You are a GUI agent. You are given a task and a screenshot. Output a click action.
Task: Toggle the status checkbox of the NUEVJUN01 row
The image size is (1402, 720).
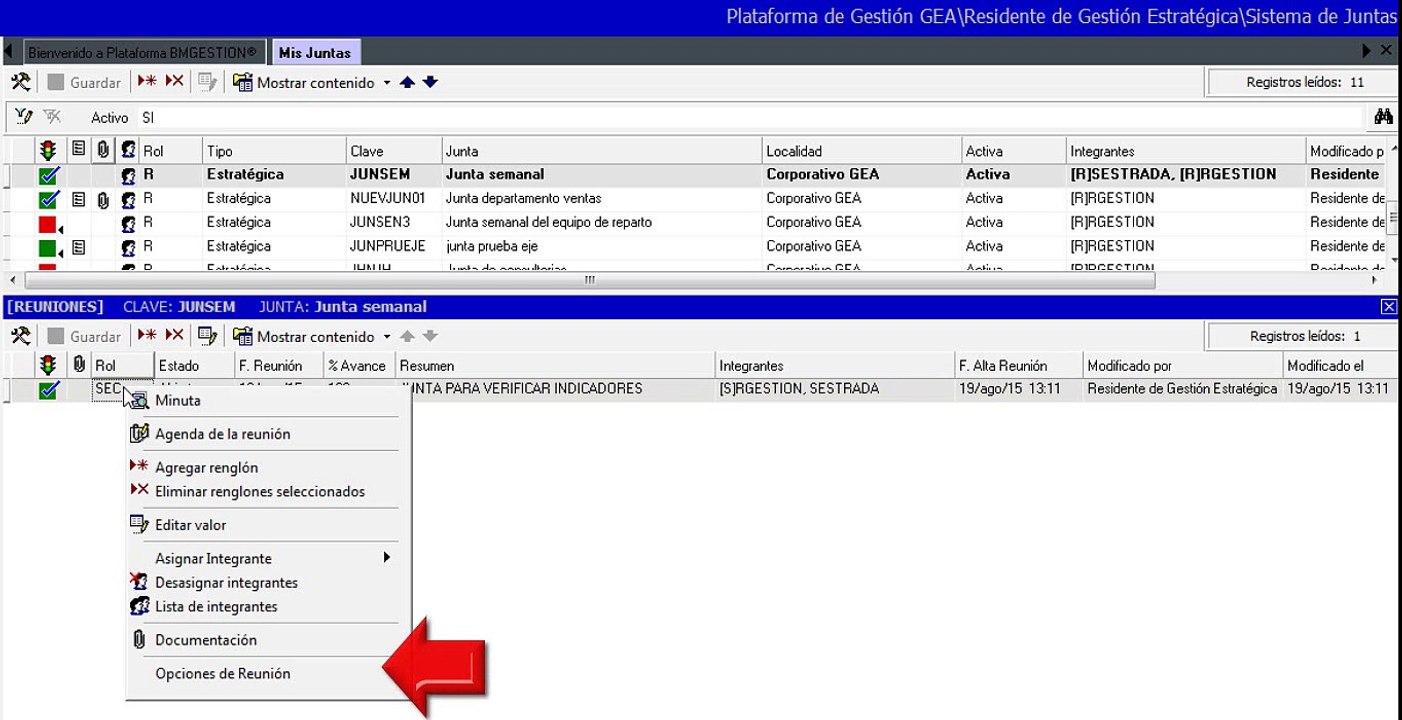48,199
